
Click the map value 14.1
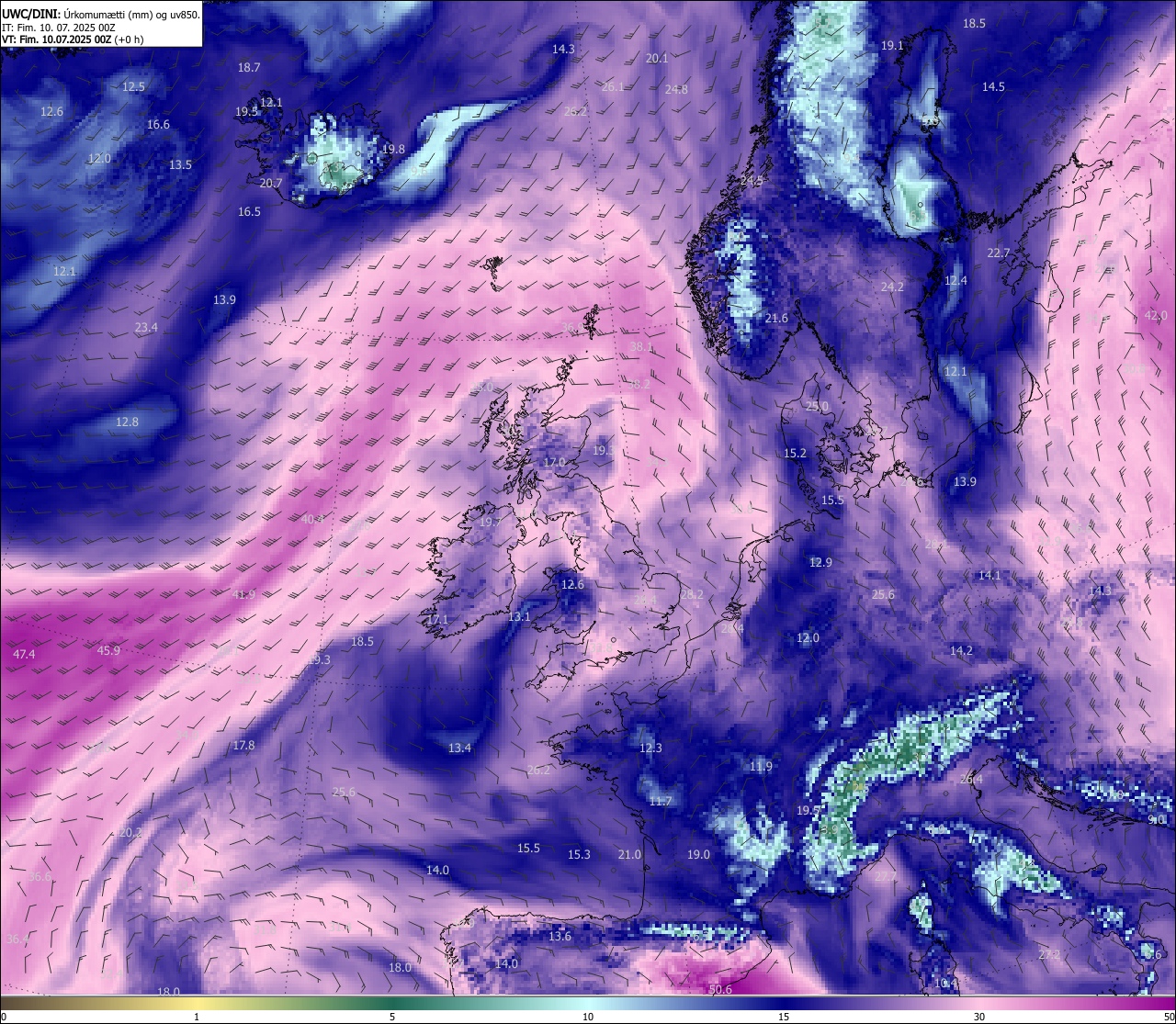coord(989,576)
